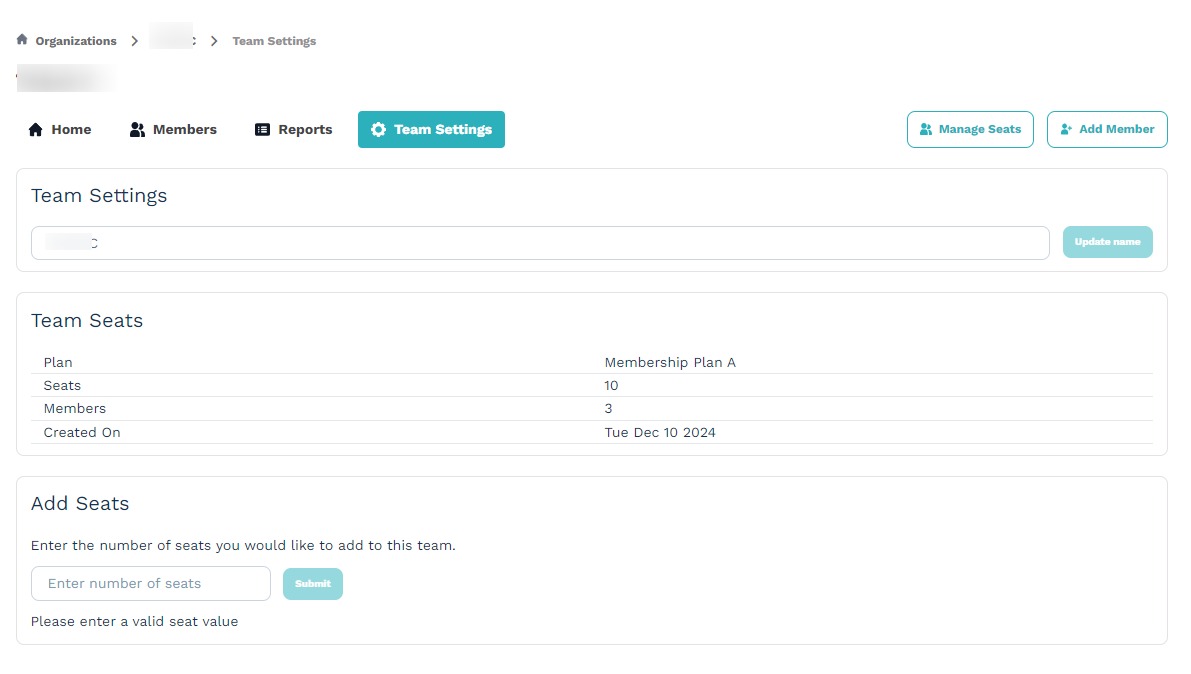Click the Enter number of seats field
The image size is (1191, 674).
click(151, 584)
